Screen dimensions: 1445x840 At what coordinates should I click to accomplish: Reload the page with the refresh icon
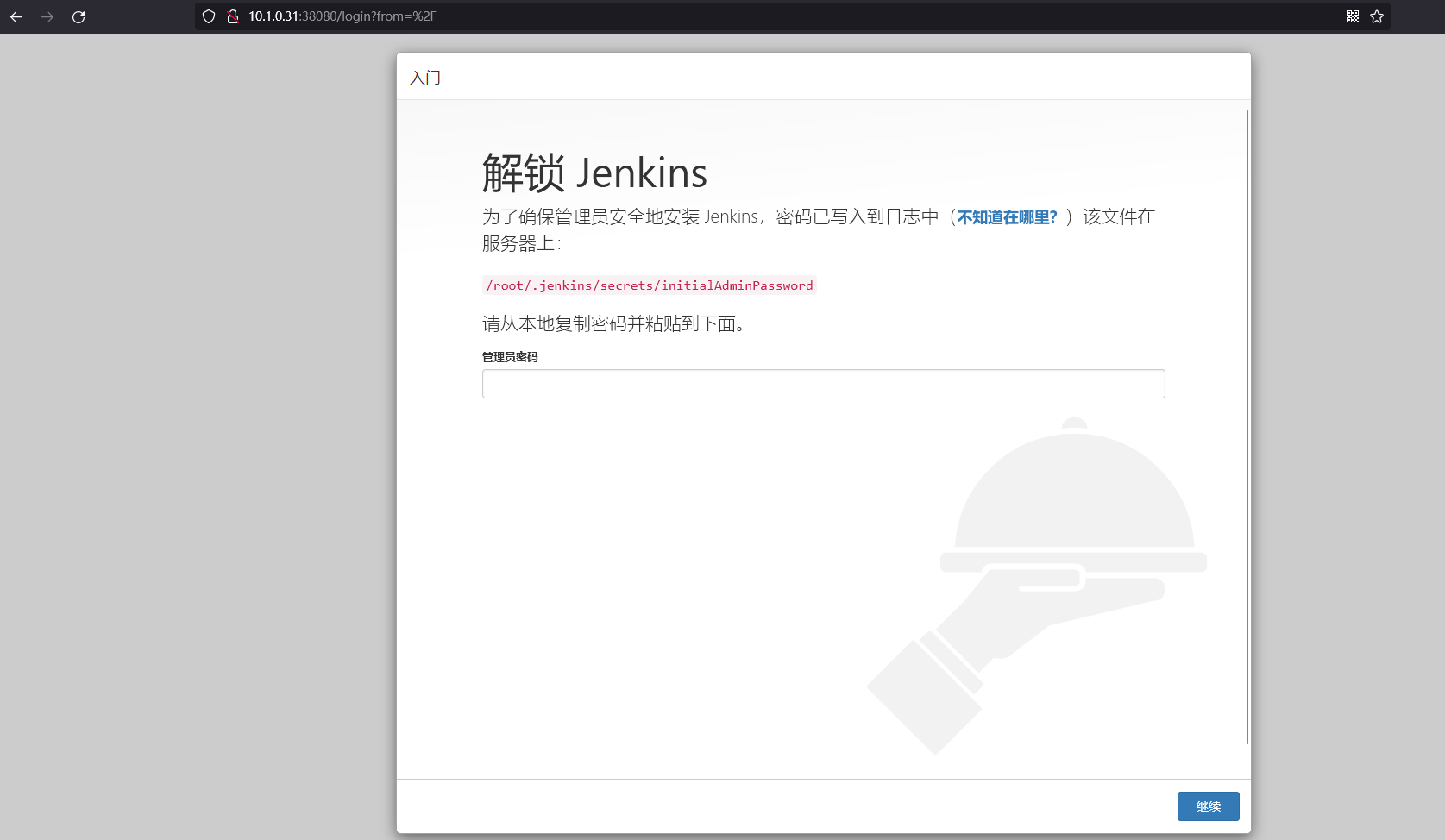[79, 16]
